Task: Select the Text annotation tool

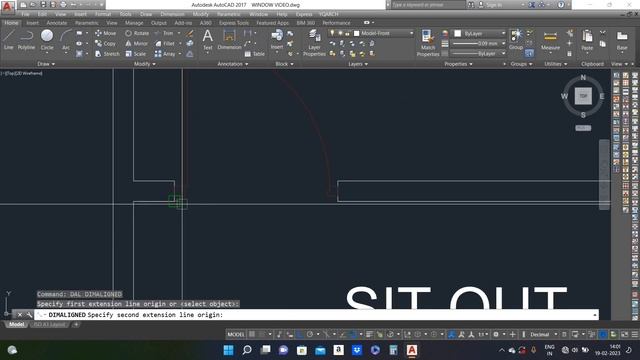Action: click(208, 40)
